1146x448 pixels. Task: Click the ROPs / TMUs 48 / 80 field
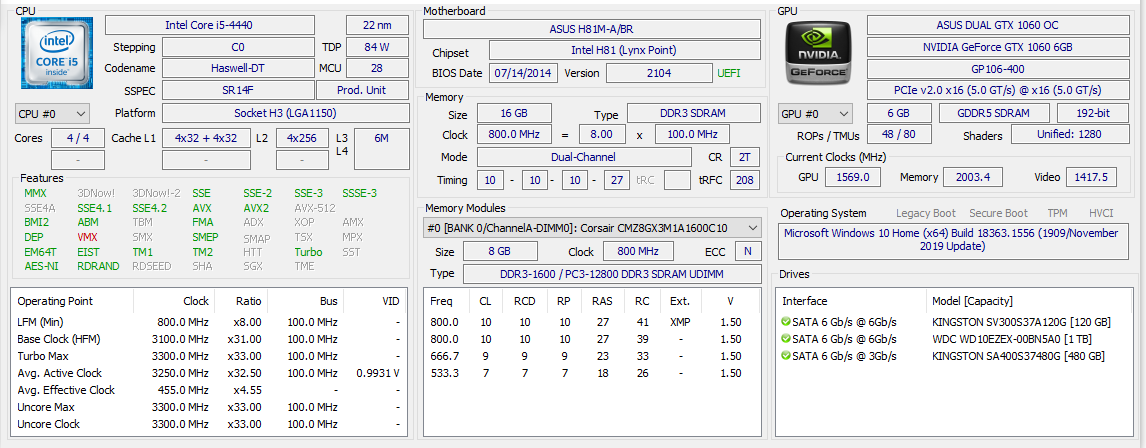tap(899, 134)
